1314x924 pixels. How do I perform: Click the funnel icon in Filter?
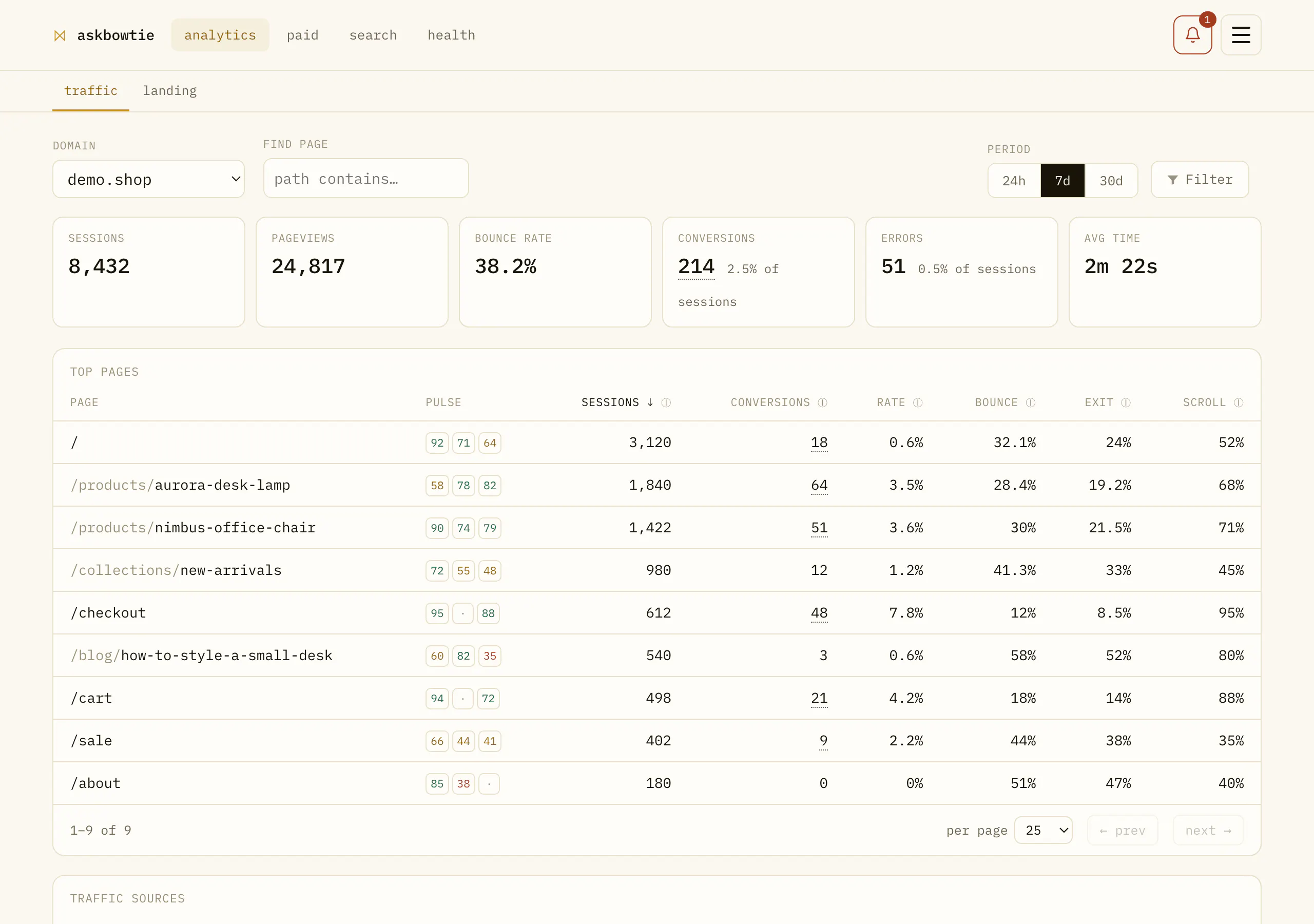[1172, 180]
